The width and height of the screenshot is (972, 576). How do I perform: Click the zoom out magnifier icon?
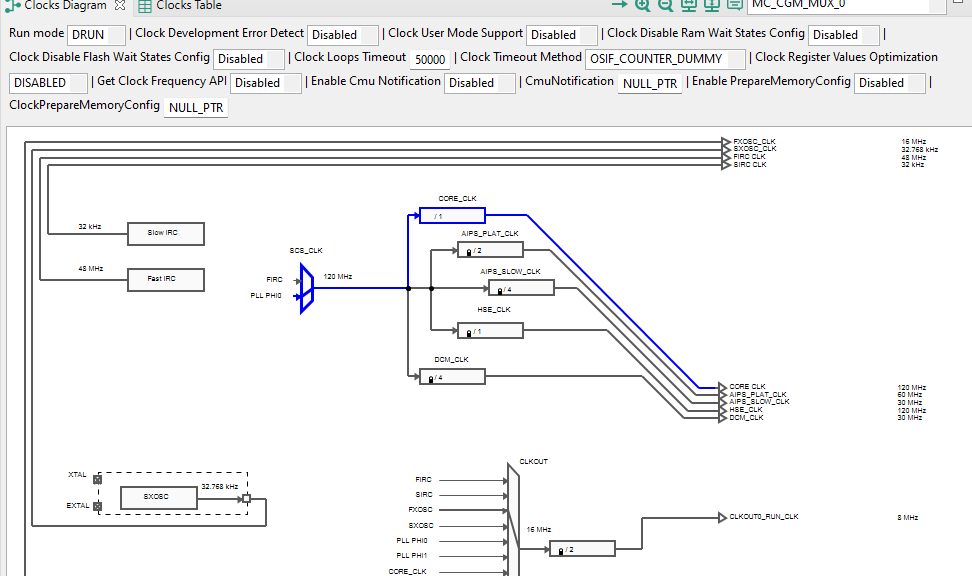[x=665, y=5]
